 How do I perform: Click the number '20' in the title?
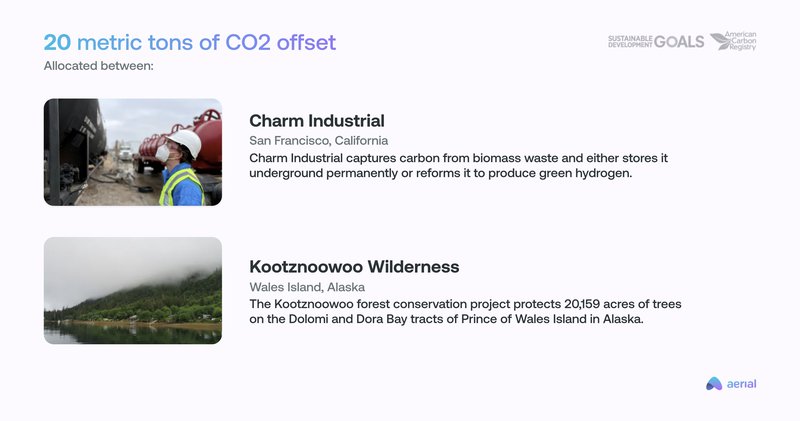[57, 42]
